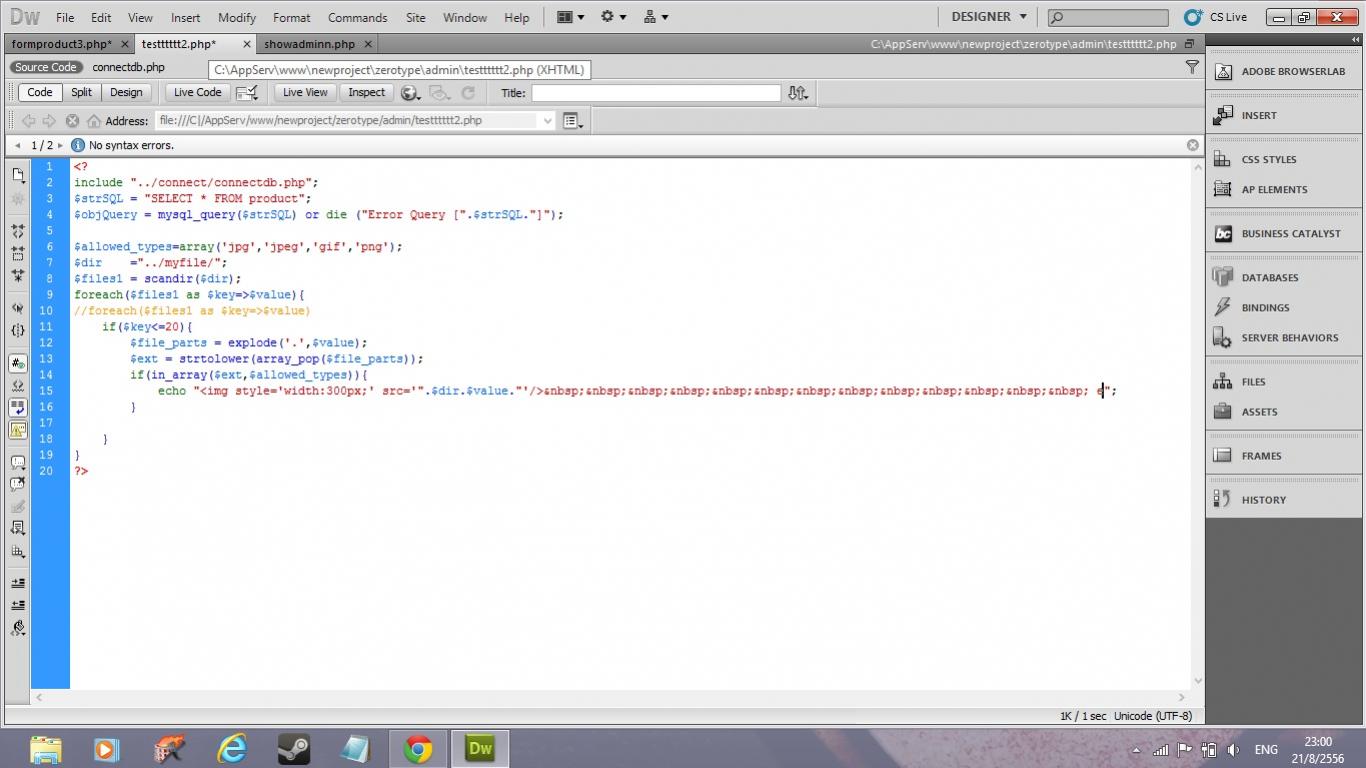
Task: Click the Title input field
Action: tap(656, 93)
